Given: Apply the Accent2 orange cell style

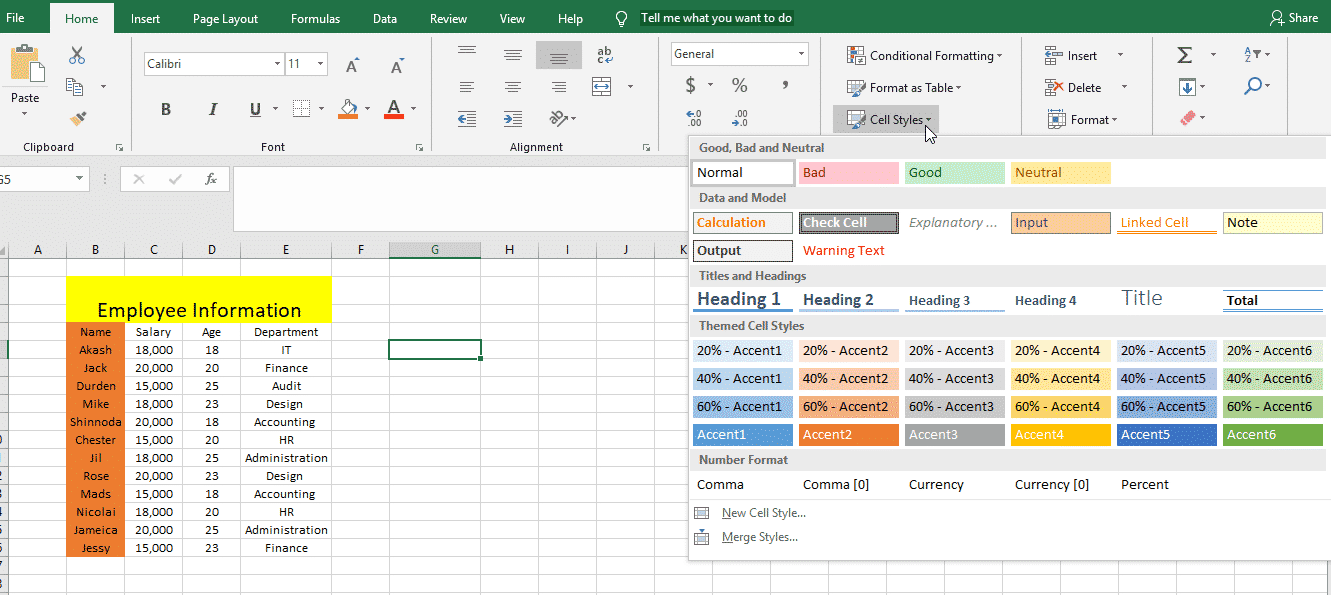Looking at the screenshot, I should tap(848, 435).
